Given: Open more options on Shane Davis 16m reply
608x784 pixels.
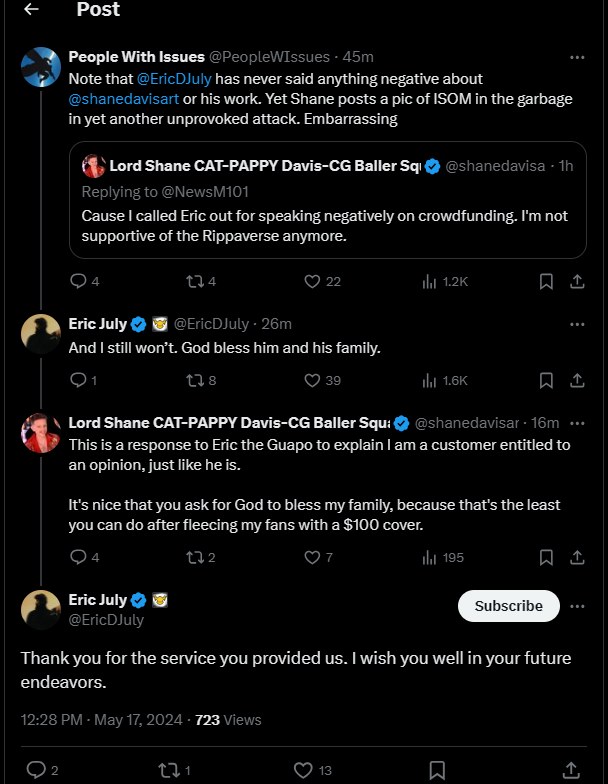Looking at the screenshot, I should 577,423.
